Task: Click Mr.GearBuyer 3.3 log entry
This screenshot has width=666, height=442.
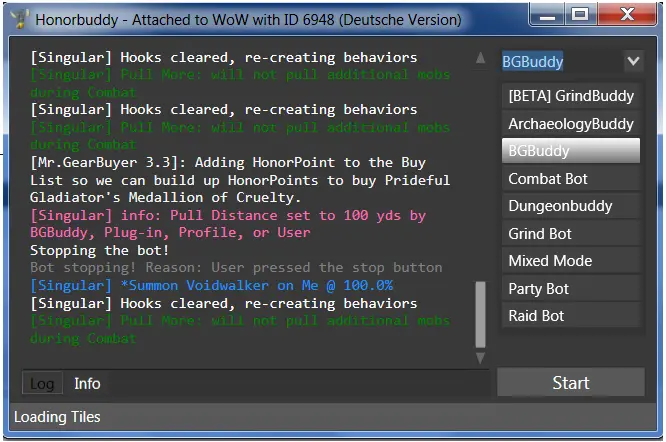Action: pos(240,180)
